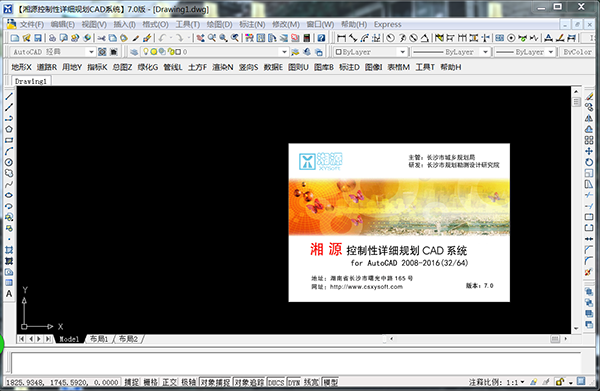The width and height of the screenshot is (600, 391).
Task: Select the Spline draw tool
Action: pos(9,184)
